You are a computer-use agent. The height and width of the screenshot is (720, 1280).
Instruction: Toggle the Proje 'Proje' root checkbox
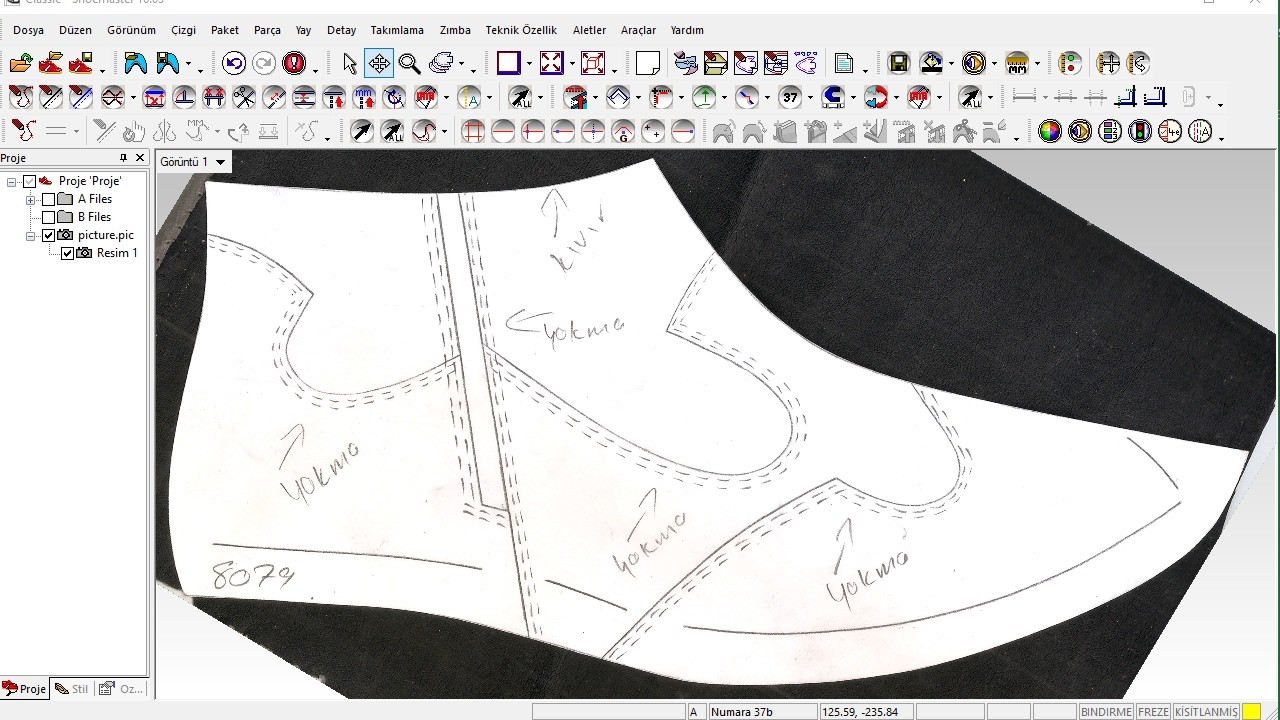(x=30, y=181)
